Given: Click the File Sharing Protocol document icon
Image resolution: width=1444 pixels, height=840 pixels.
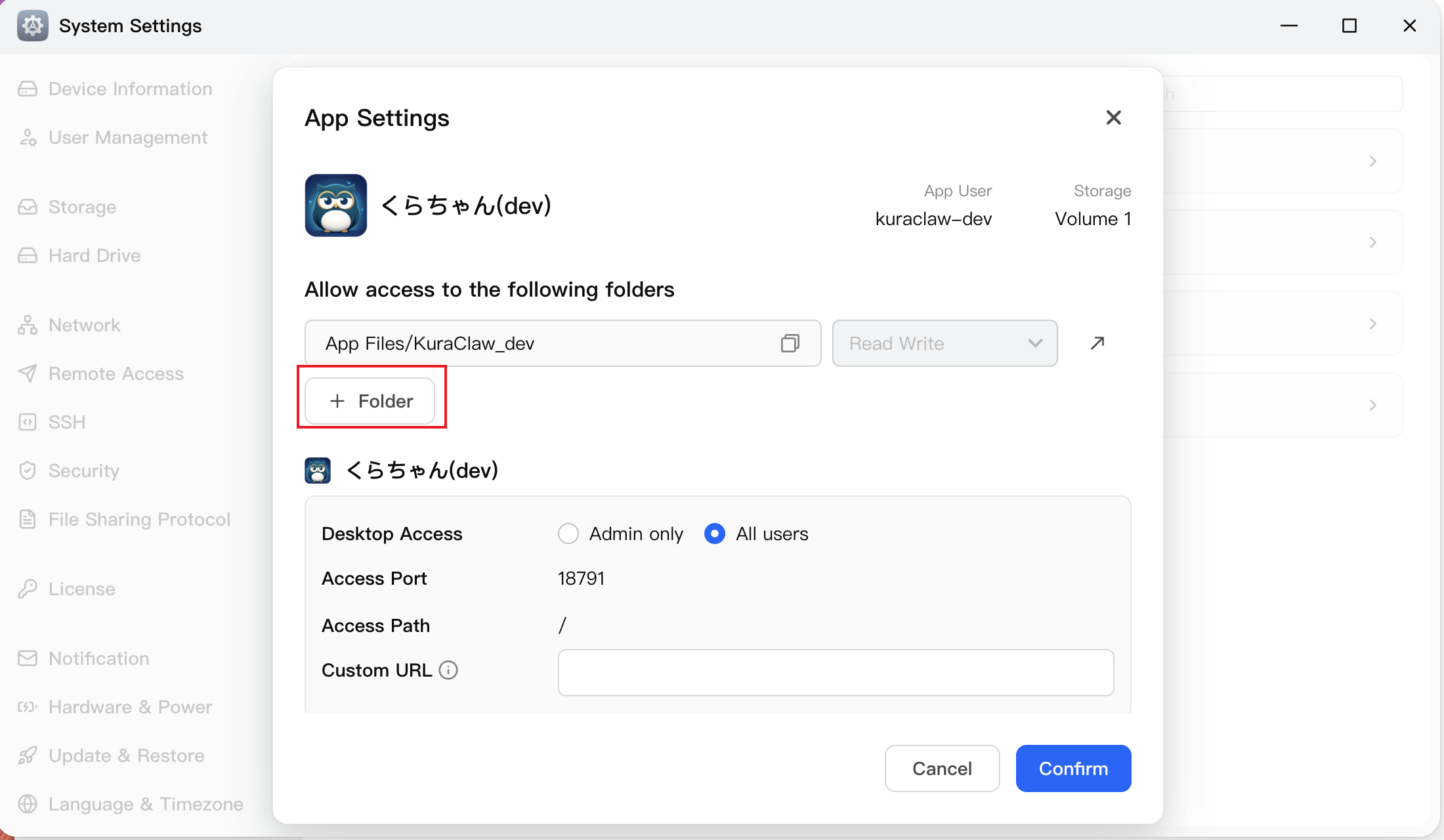Looking at the screenshot, I should [x=28, y=519].
